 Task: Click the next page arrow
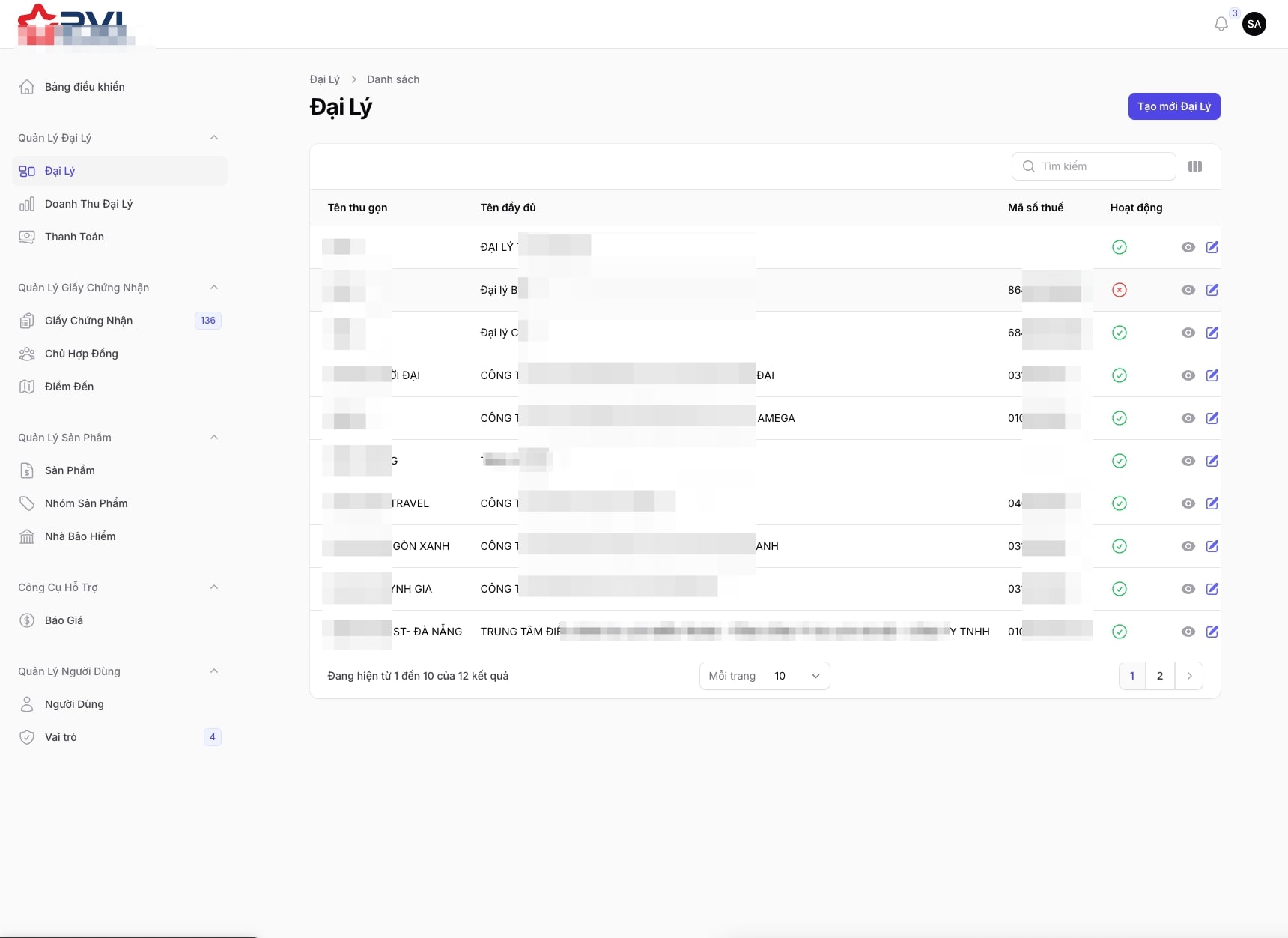(1188, 676)
